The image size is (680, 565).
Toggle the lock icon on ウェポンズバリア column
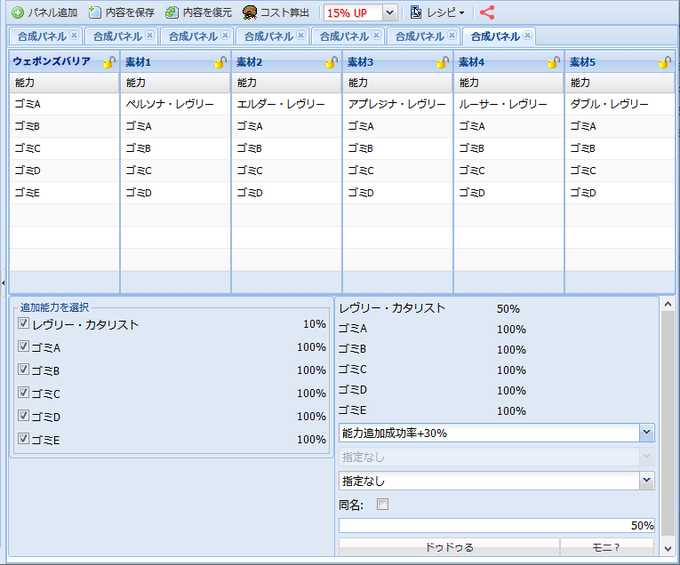pyautogui.click(x=109, y=62)
